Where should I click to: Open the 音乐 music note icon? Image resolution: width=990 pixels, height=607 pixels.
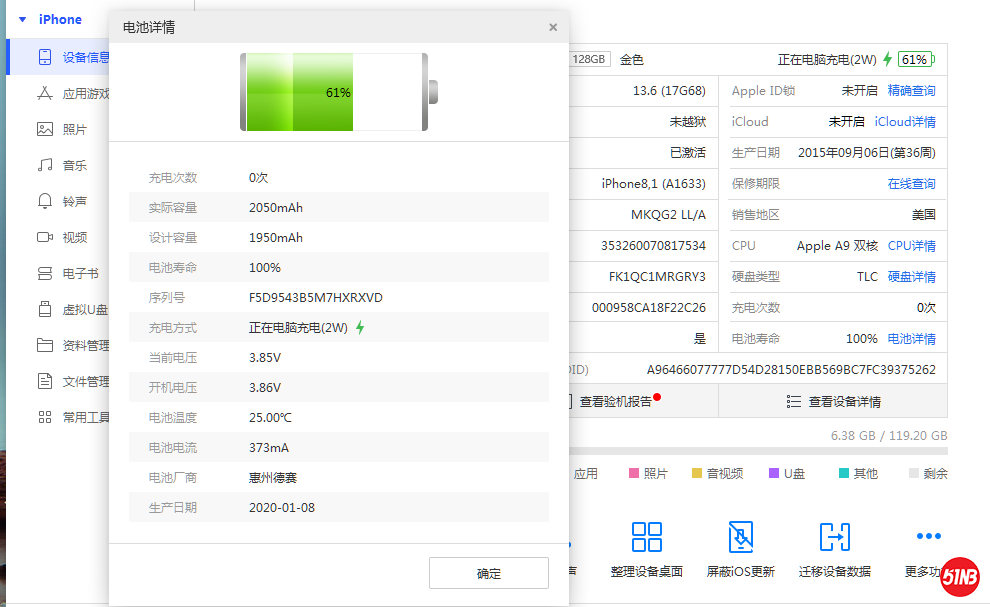[45, 165]
